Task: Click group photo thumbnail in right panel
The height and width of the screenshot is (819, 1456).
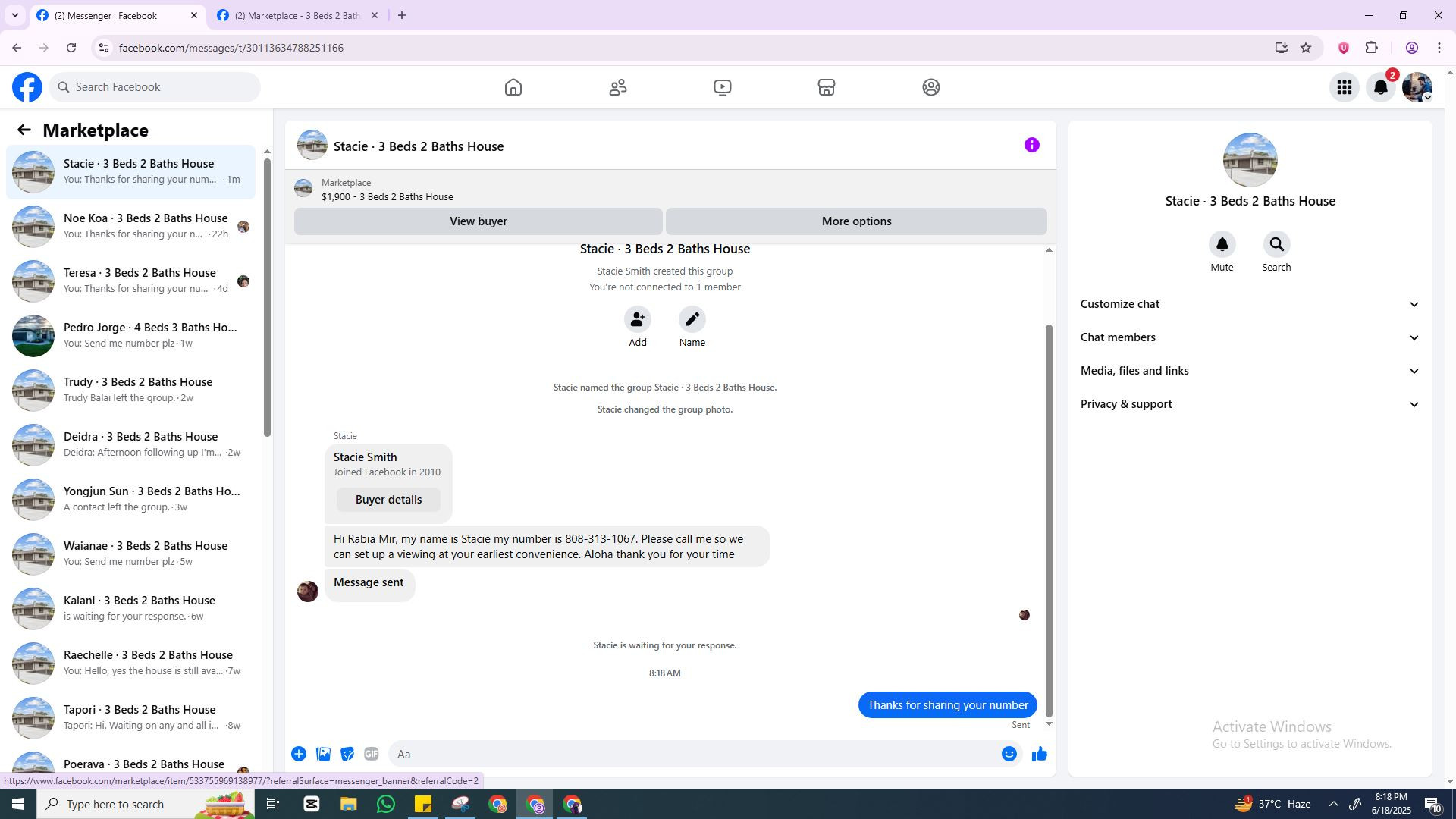Action: 1250,160
